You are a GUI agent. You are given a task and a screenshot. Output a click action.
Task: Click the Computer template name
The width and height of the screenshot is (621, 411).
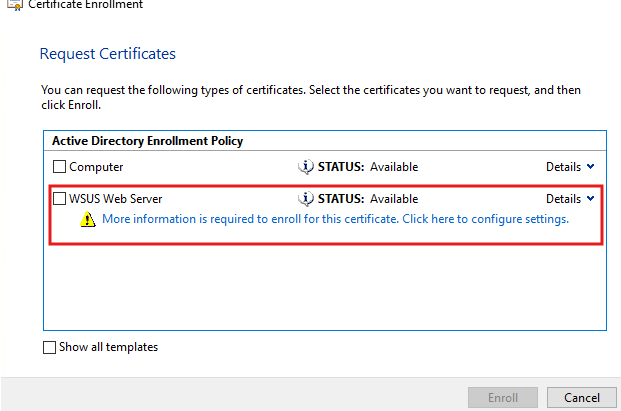pyautogui.click(x=96, y=167)
